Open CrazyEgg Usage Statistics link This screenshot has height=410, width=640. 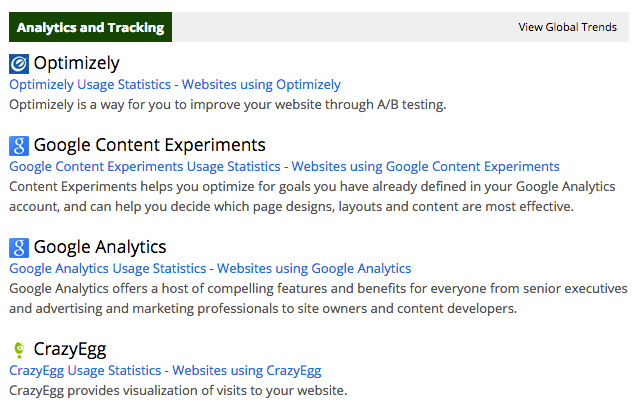pos(85,370)
